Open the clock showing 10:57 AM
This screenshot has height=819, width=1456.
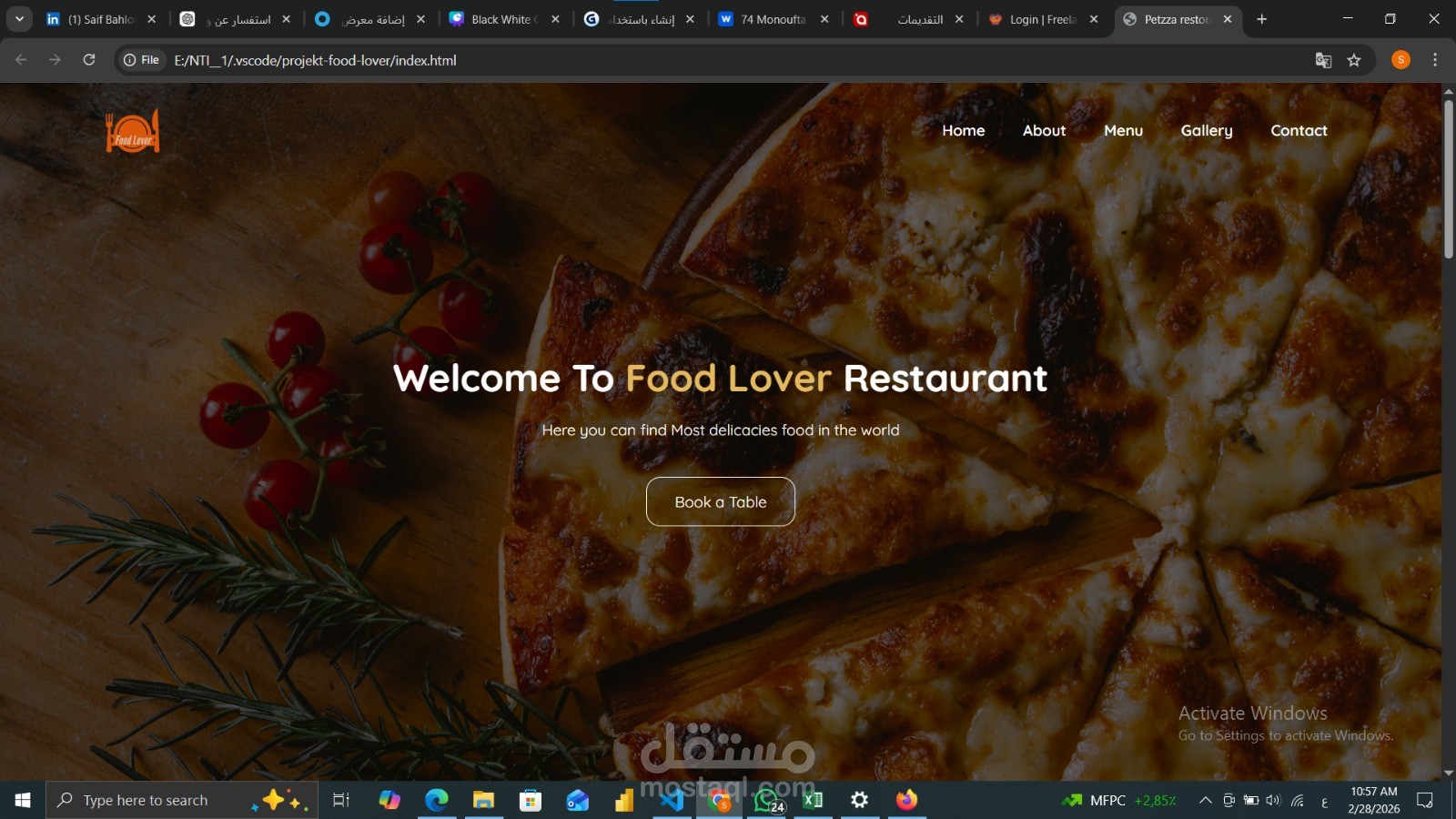(1374, 800)
